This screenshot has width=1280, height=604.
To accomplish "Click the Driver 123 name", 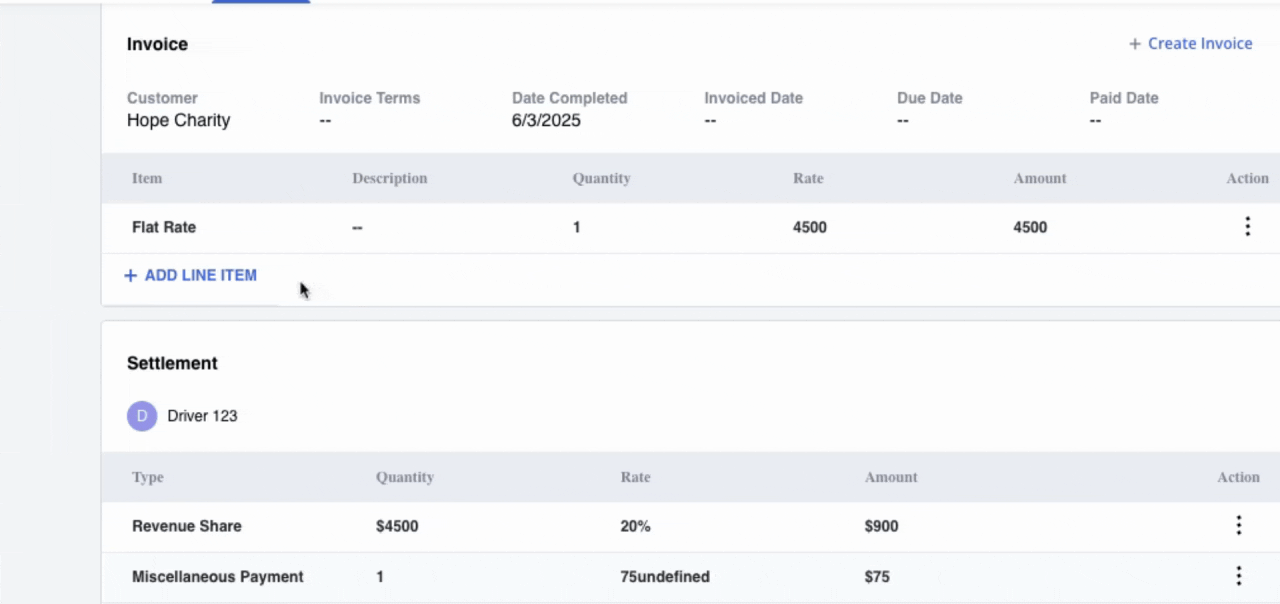I will [202, 416].
